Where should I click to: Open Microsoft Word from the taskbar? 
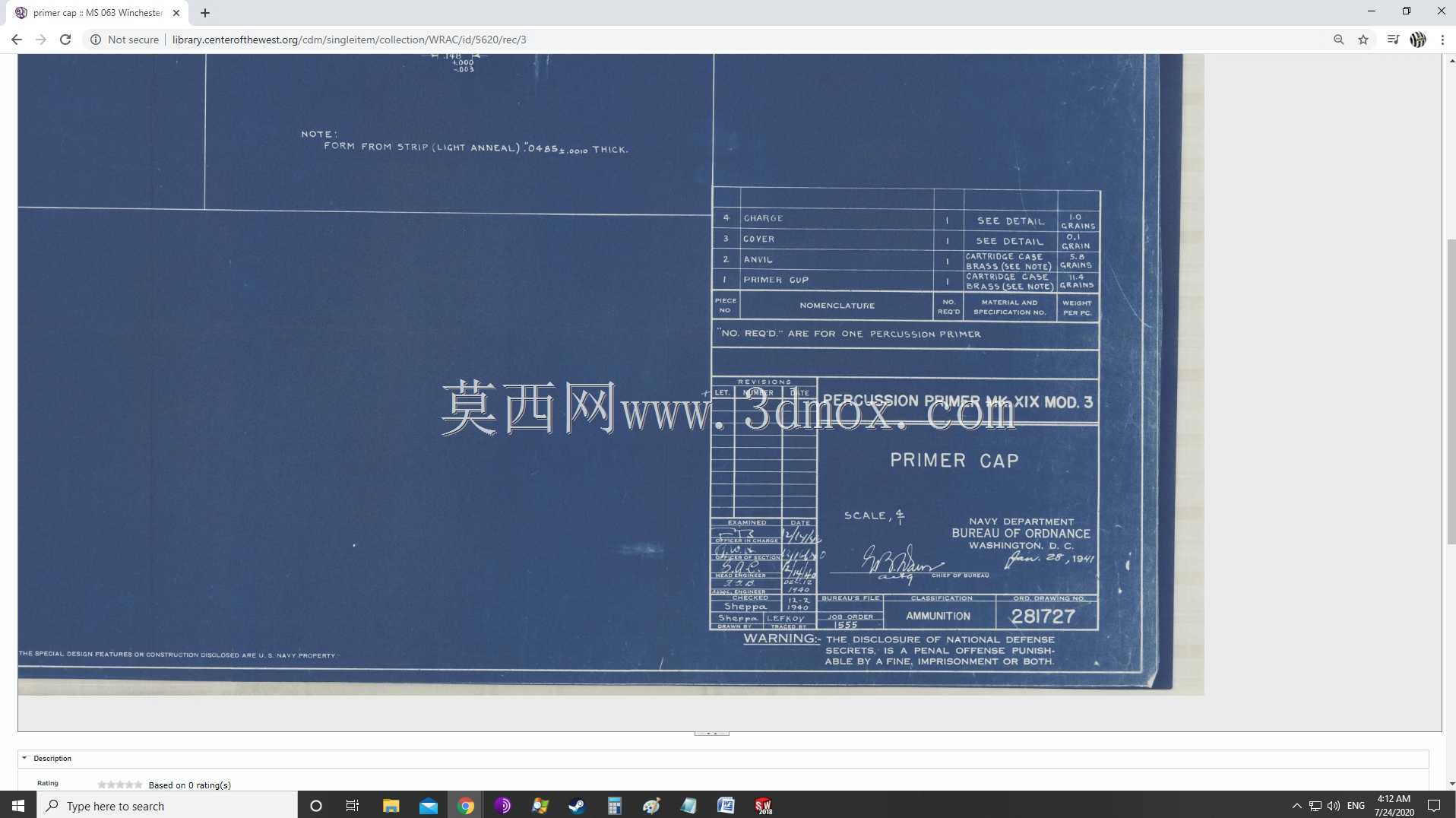tap(726, 806)
